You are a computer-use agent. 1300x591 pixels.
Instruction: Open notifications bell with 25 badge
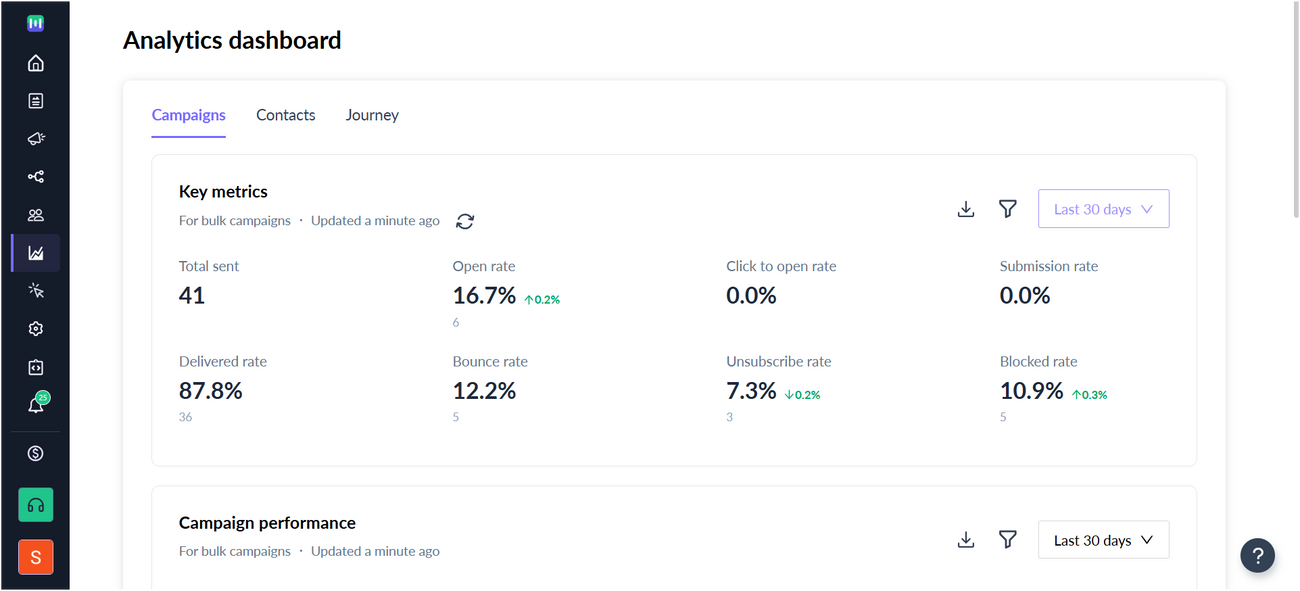click(37, 404)
